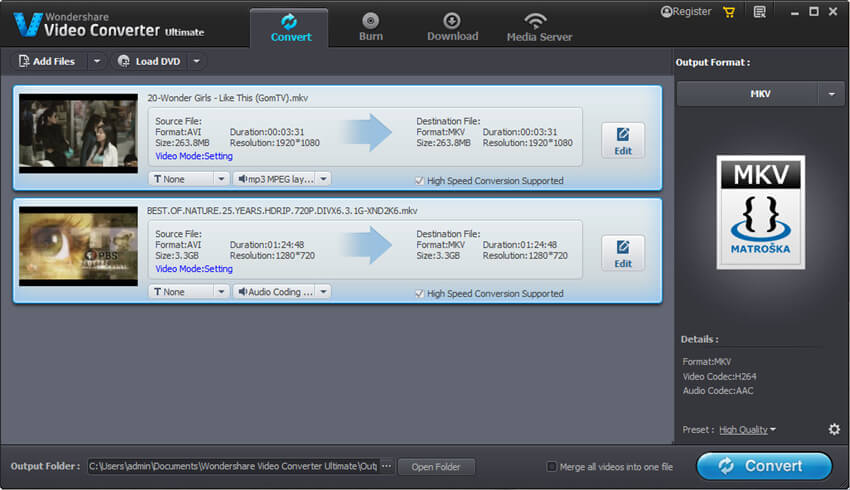Image resolution: width=850 pixels, height=490 pixels.
Task: Click the Audio Codec:AAC detail text
Action: (x=718, y=391)
